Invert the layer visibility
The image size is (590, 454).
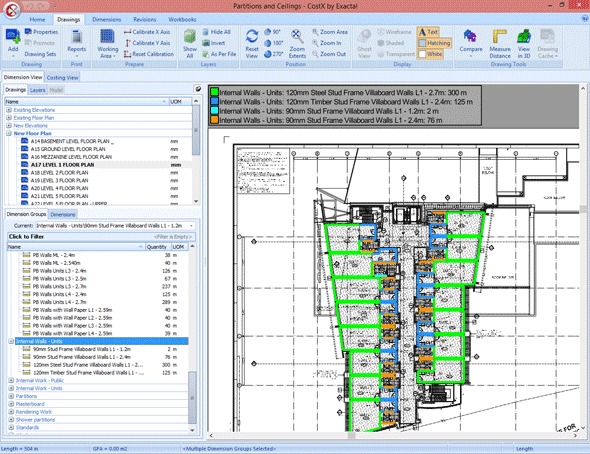(x=214, y=43)
